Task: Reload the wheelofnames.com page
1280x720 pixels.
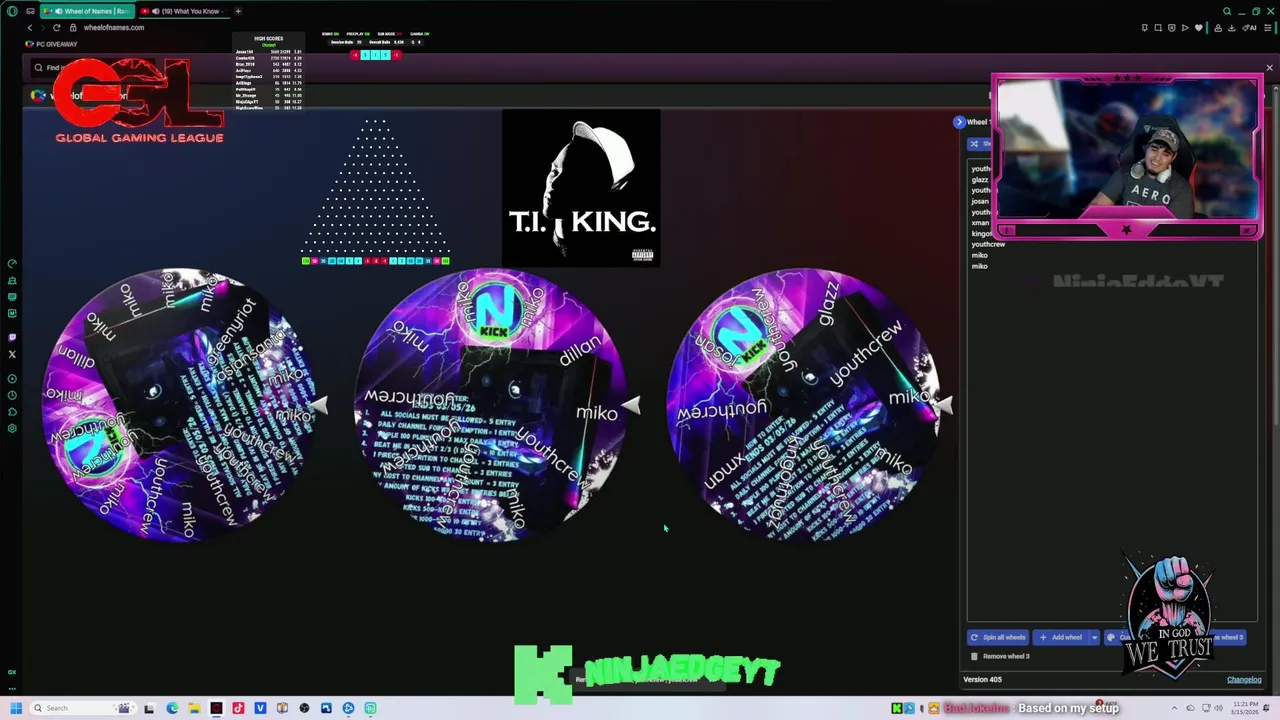Action: point(56,27)
